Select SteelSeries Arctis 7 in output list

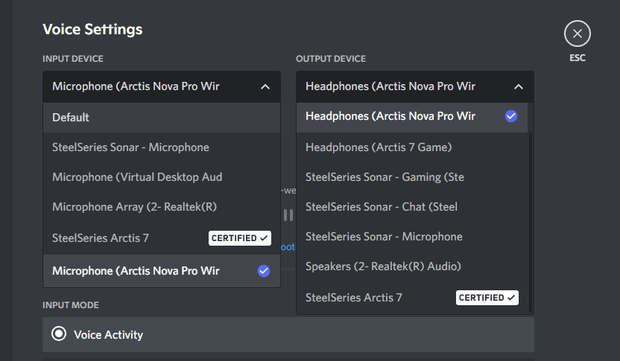[412, 297]
